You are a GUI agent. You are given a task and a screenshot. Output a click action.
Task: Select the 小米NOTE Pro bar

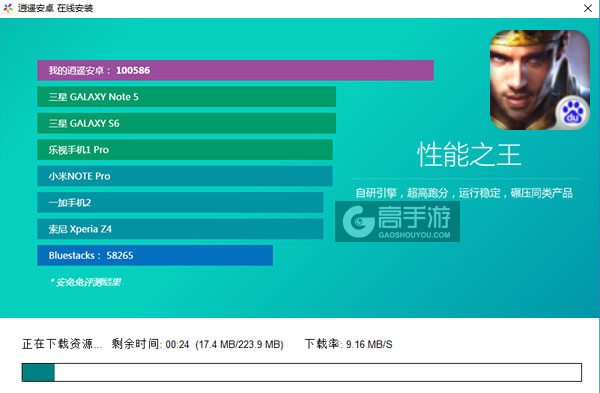click(x=185, y=176)
